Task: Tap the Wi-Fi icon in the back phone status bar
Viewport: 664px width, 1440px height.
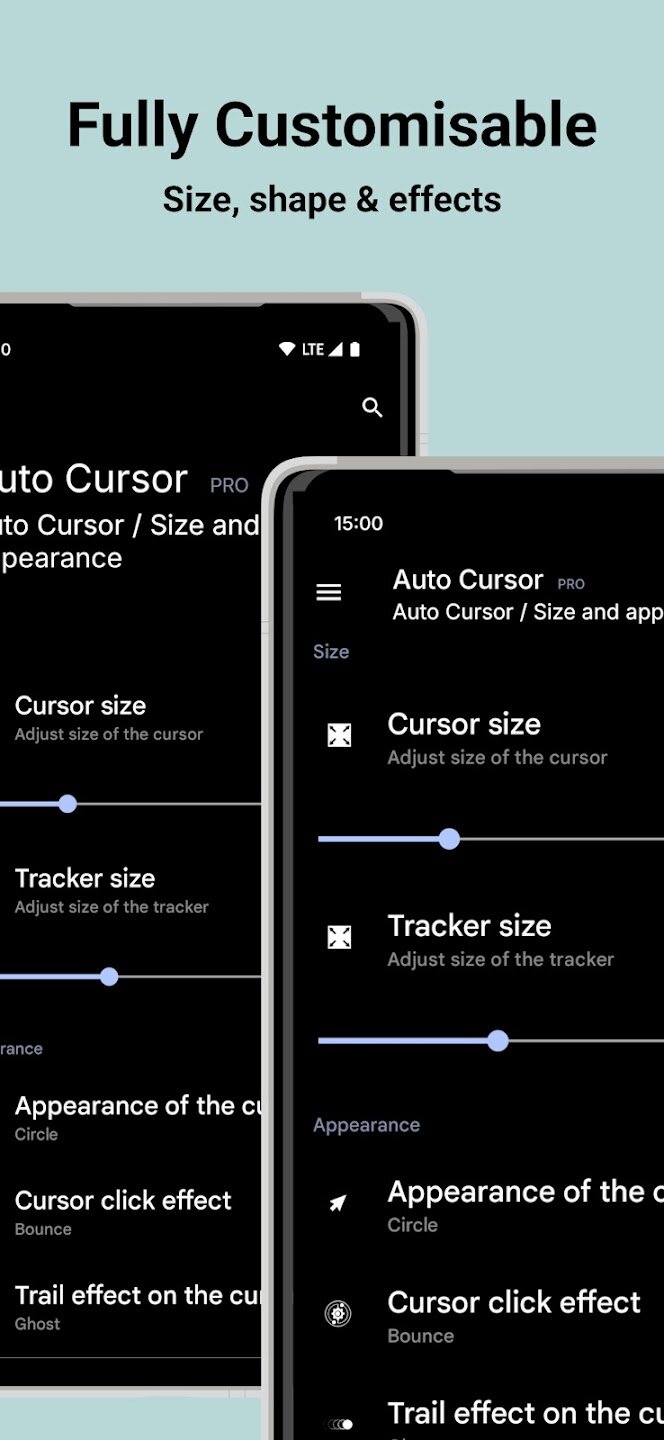Action: [287, 349]
